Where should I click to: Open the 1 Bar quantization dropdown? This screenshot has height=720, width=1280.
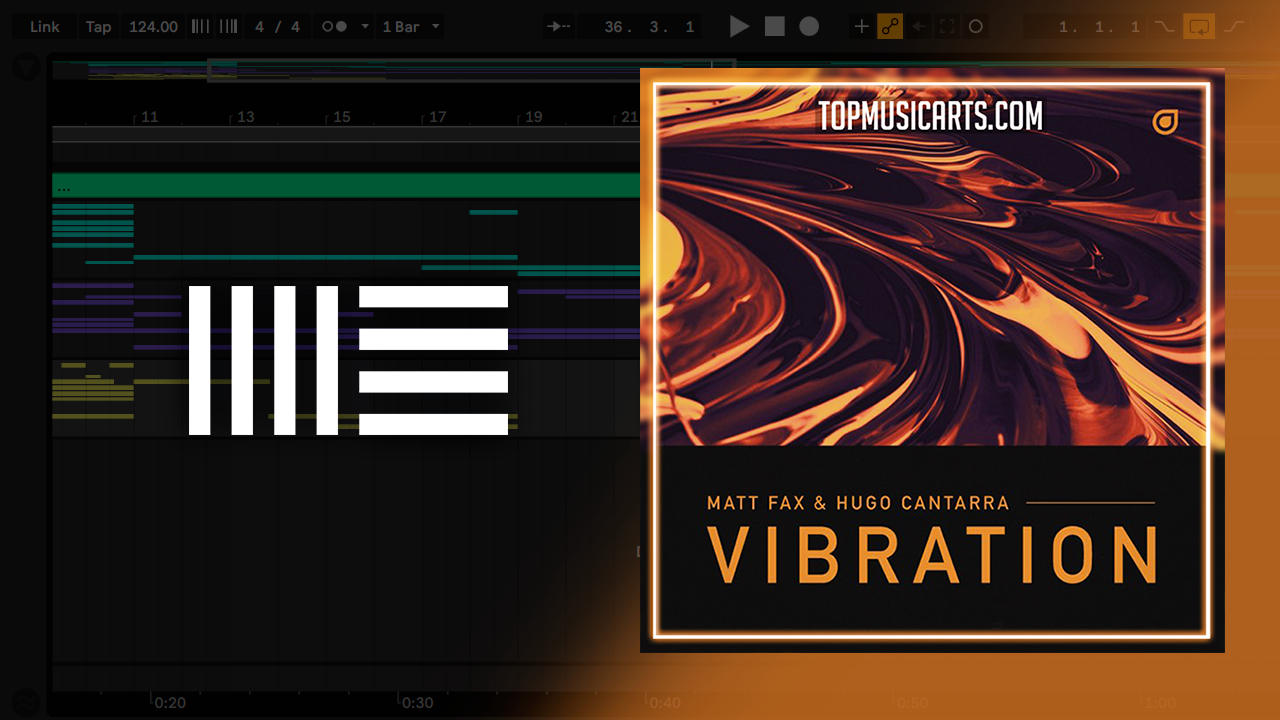(410, 27)
